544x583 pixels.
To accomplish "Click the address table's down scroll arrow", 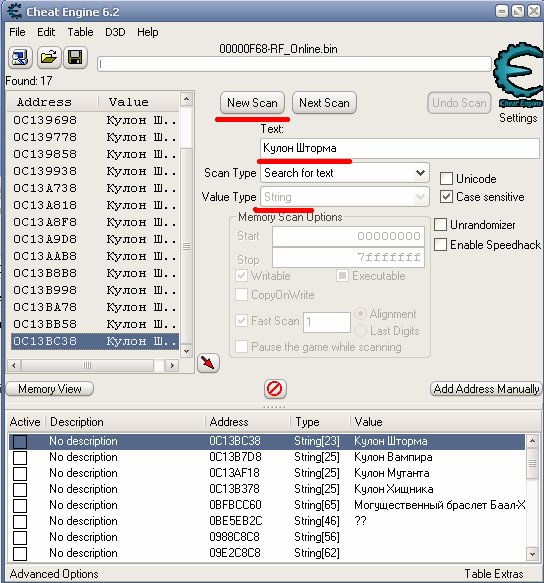I will (x=532, y=554).
